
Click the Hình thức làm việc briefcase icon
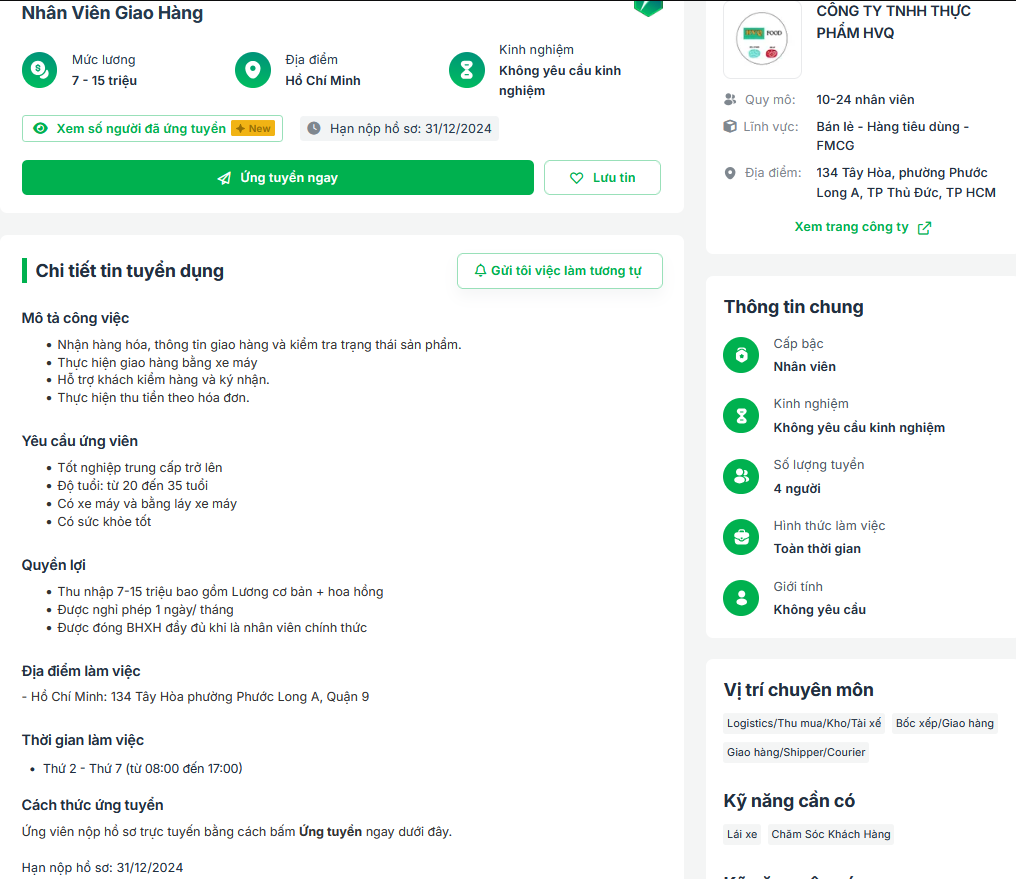pyautogui.click(x=741, y=537)
